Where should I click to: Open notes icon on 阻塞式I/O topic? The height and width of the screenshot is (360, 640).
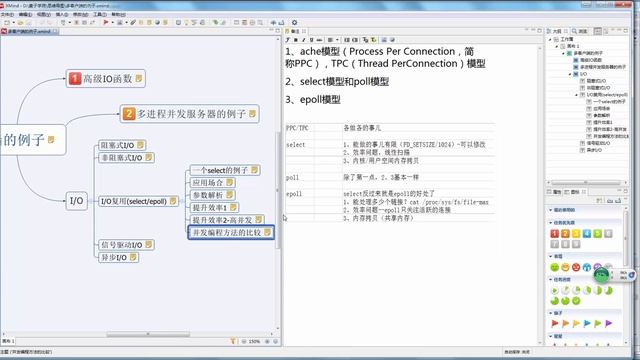tap(140, 144)
